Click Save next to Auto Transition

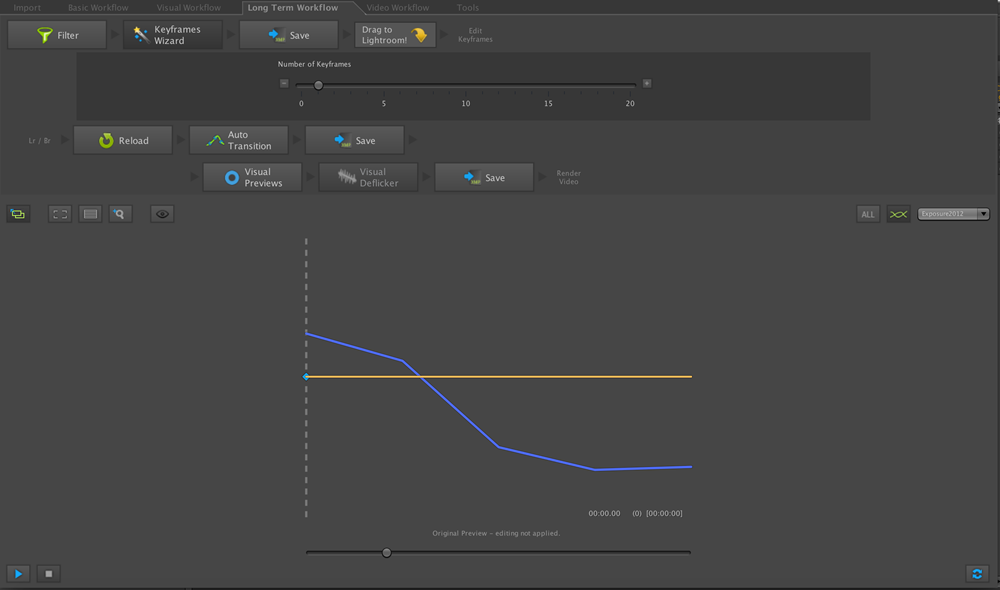pyautogui.click(x=355, y=140)
